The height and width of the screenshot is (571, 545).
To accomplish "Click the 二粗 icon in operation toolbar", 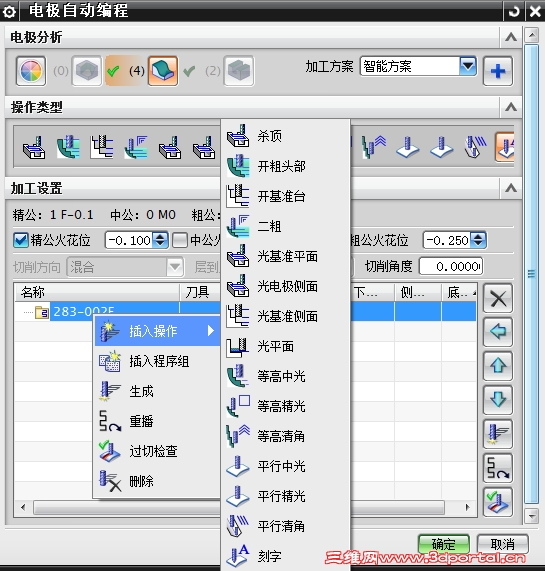I will pyautogui.click(x=136, y=147).
